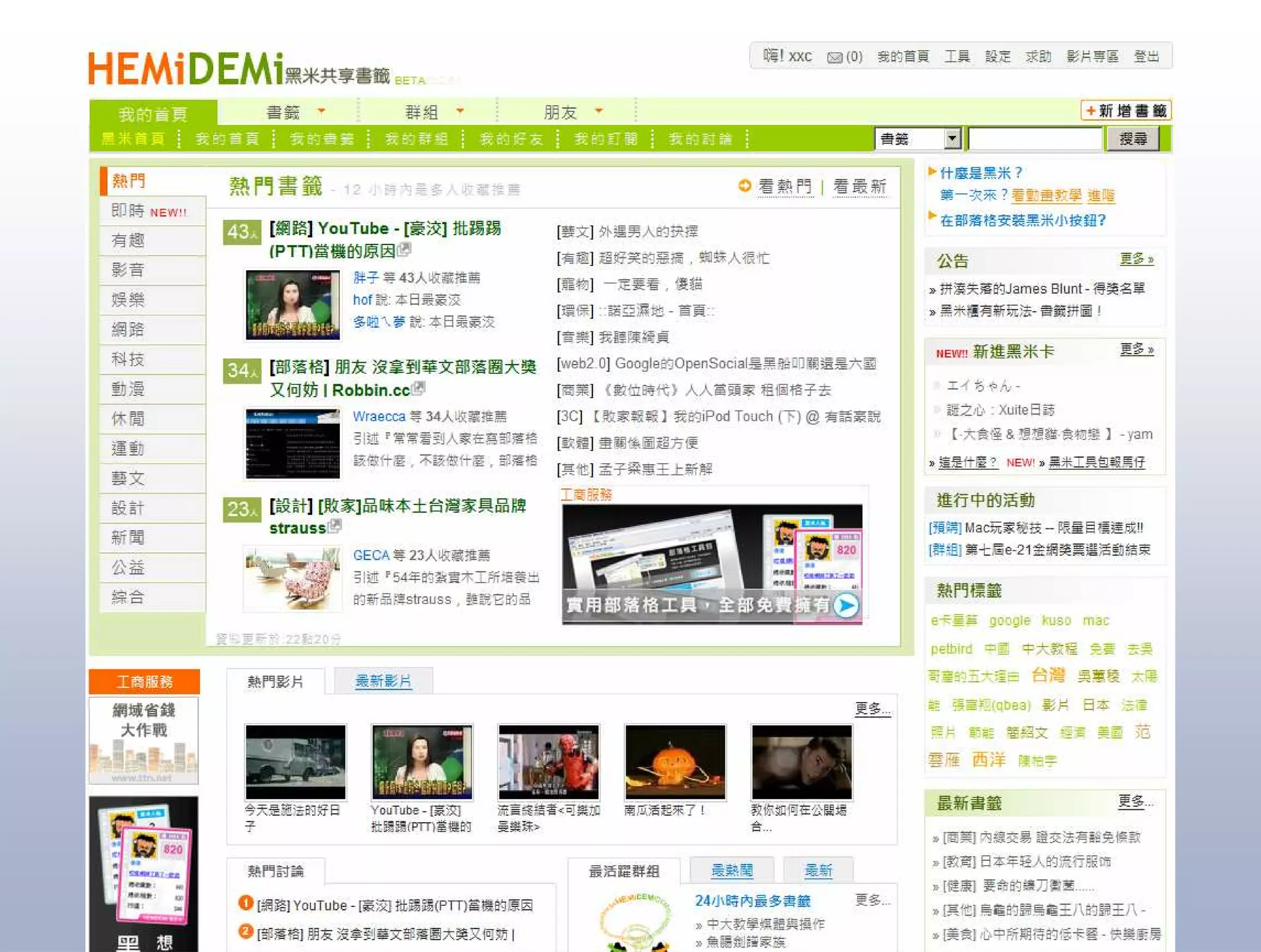Select the 綜合 category in the sidebar

pos(153,597)
